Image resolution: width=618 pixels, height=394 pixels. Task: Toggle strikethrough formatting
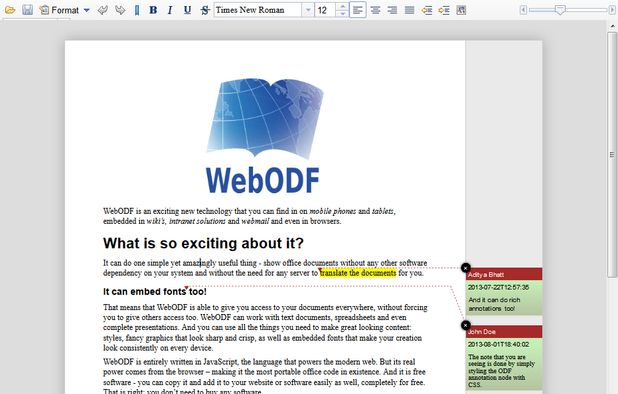point(204,10)
